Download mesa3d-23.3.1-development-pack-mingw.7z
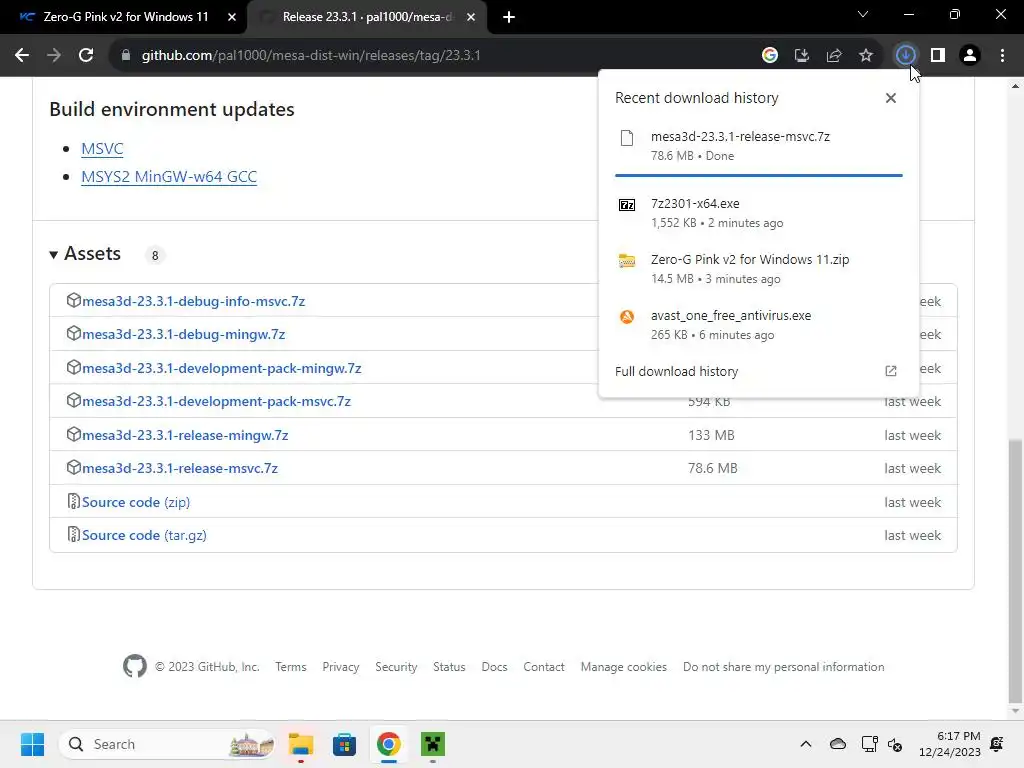Image resolution: width=1024 pixels, height=768 pixels. (222, 368)
